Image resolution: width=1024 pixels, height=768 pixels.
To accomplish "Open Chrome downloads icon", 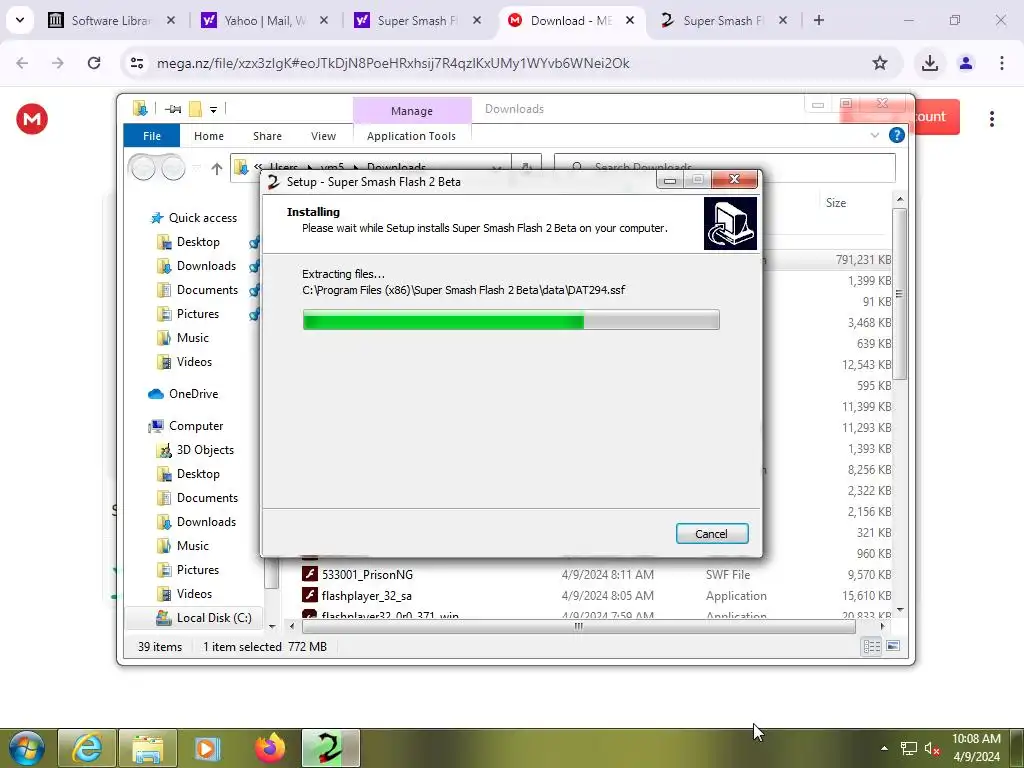I will tap(930, 63).
